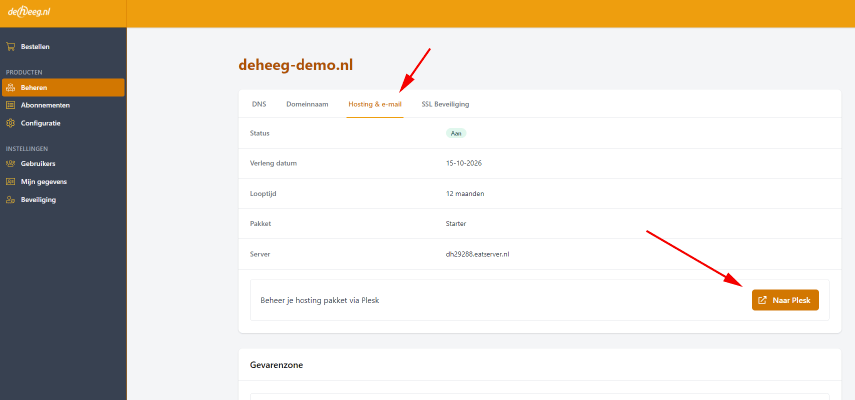This screenshot has height=400, width=855.
Task: Click the Beveiliging lock icon
Action: click(x=10, y=200)
